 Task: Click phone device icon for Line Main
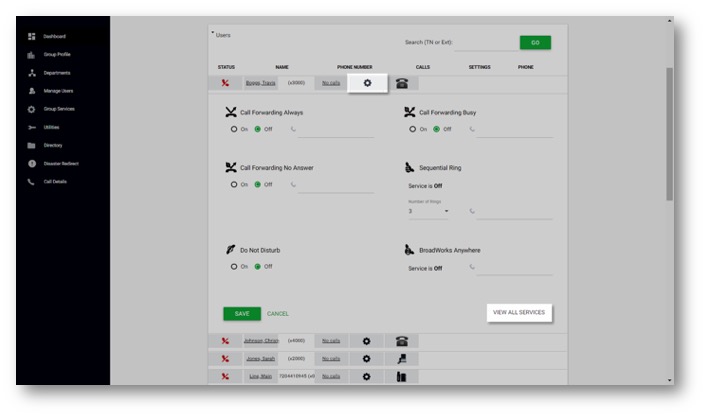point(402,377)
